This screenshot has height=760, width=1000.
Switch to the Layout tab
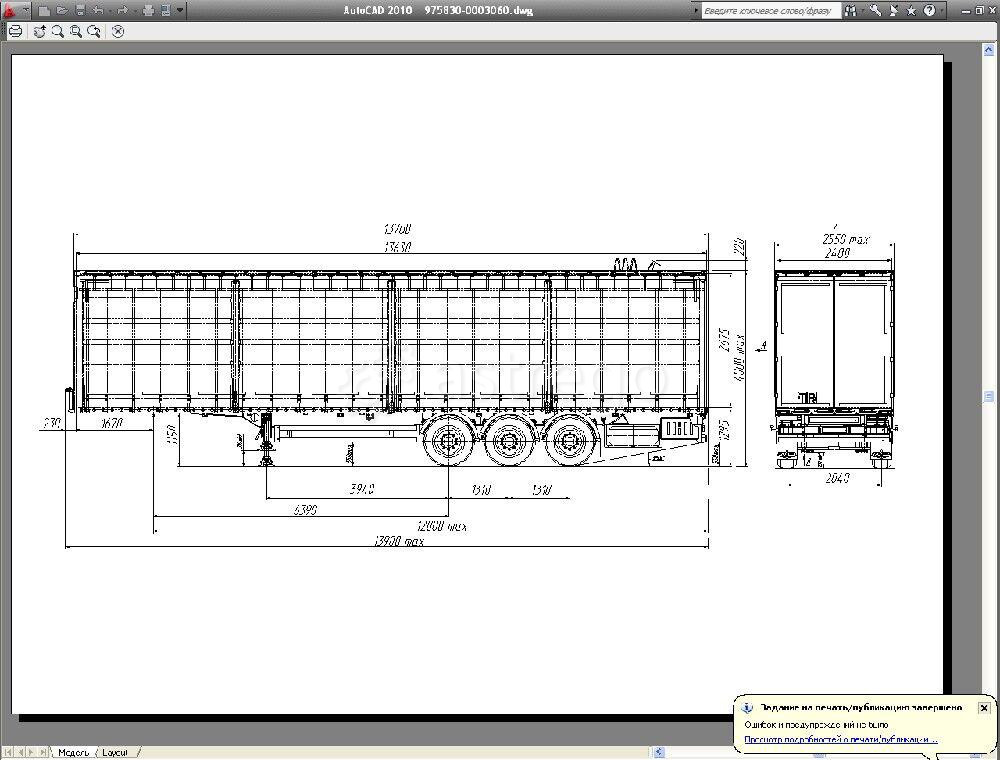(115, 752)
